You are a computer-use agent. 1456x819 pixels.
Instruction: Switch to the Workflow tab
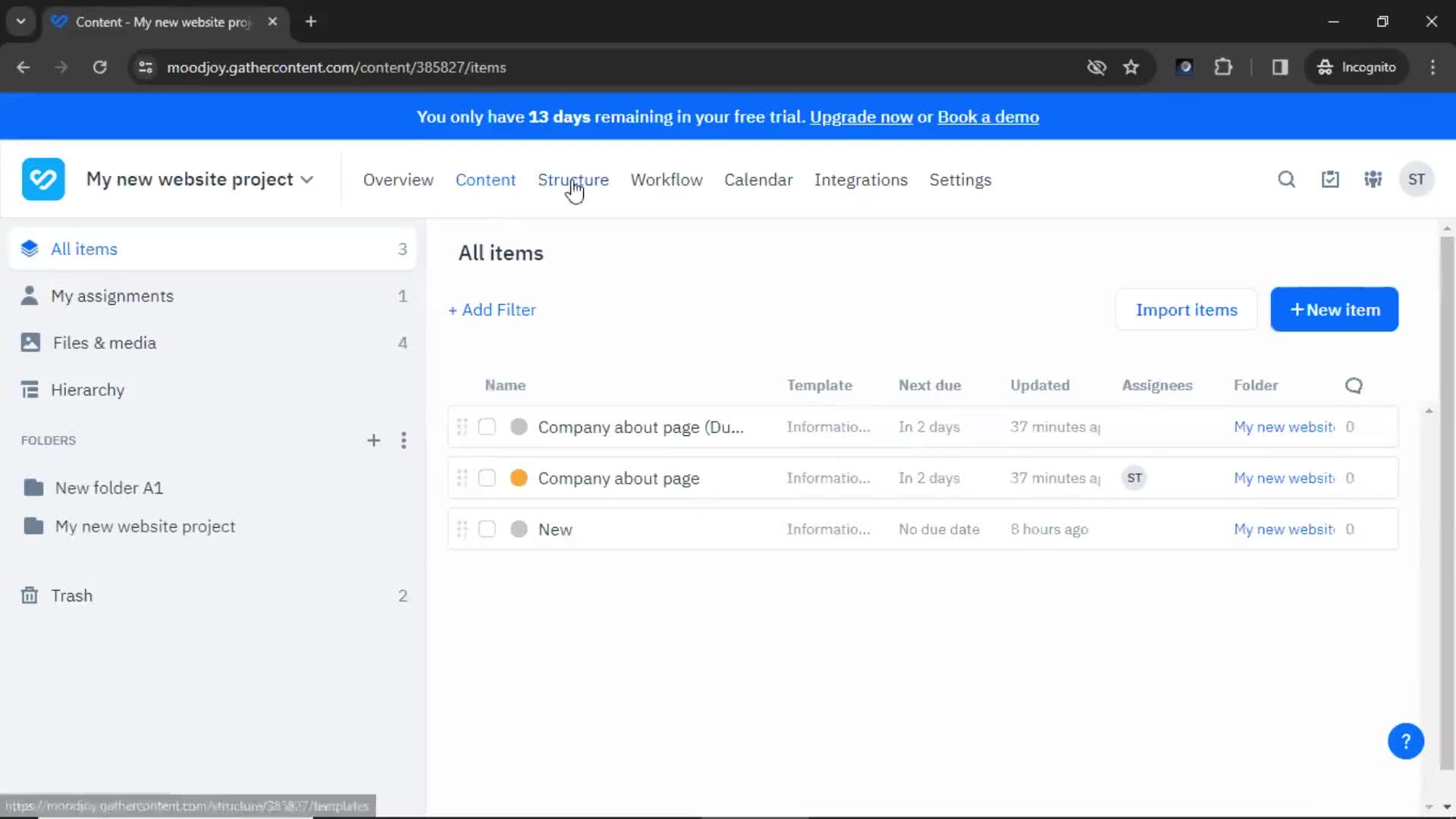667,179
